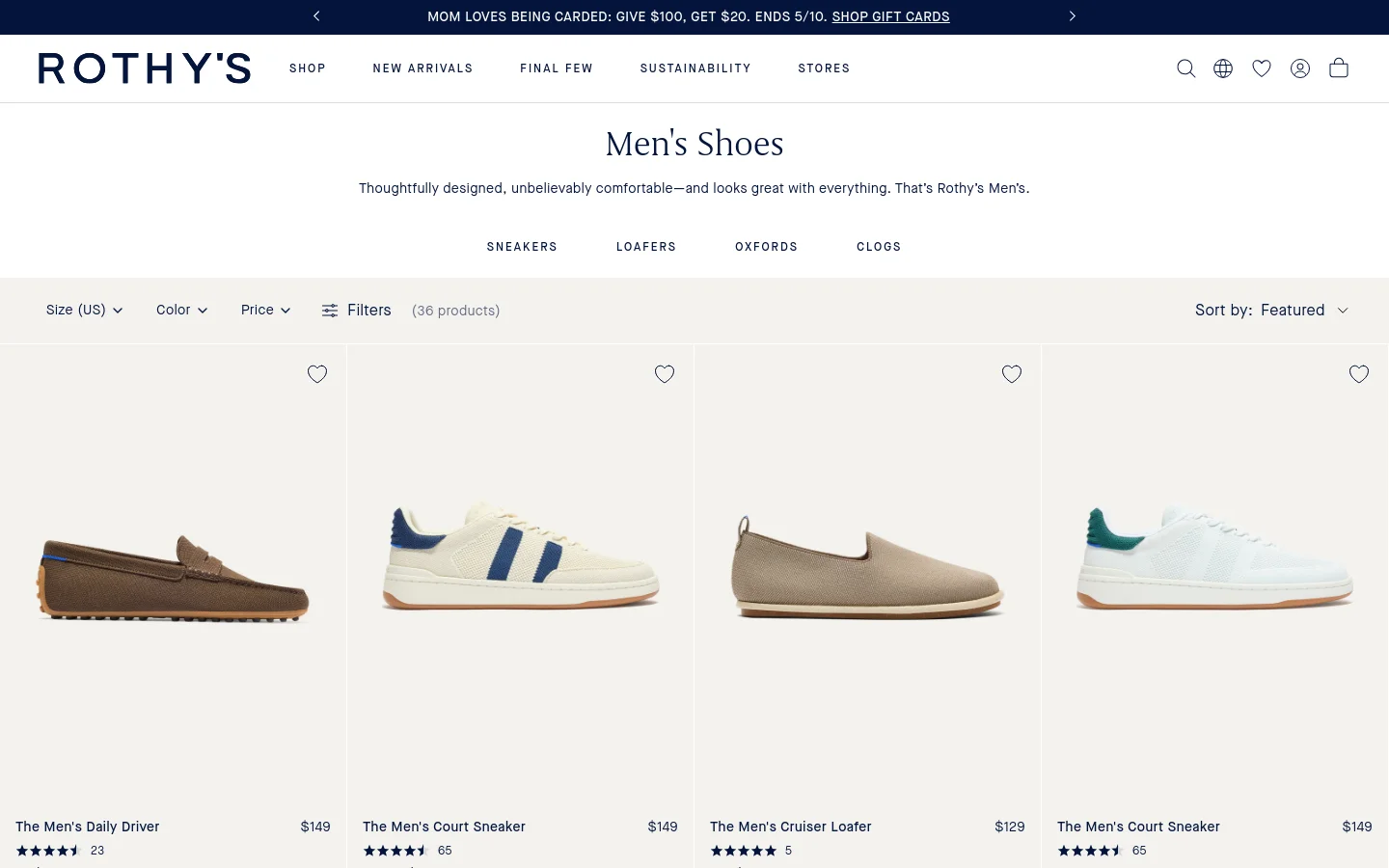Go to New Arrivals
This screenshot has width=1389, height=868.
pos(422,68)
